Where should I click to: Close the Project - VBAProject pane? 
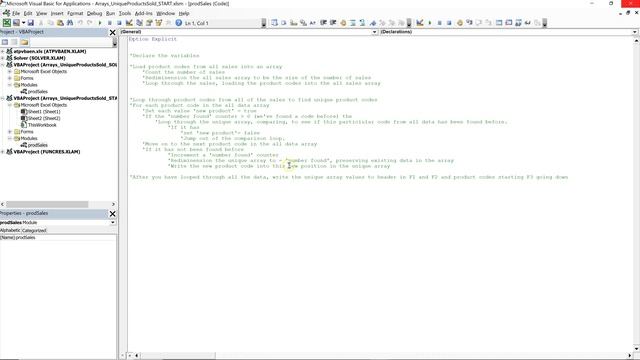(113, 32)
